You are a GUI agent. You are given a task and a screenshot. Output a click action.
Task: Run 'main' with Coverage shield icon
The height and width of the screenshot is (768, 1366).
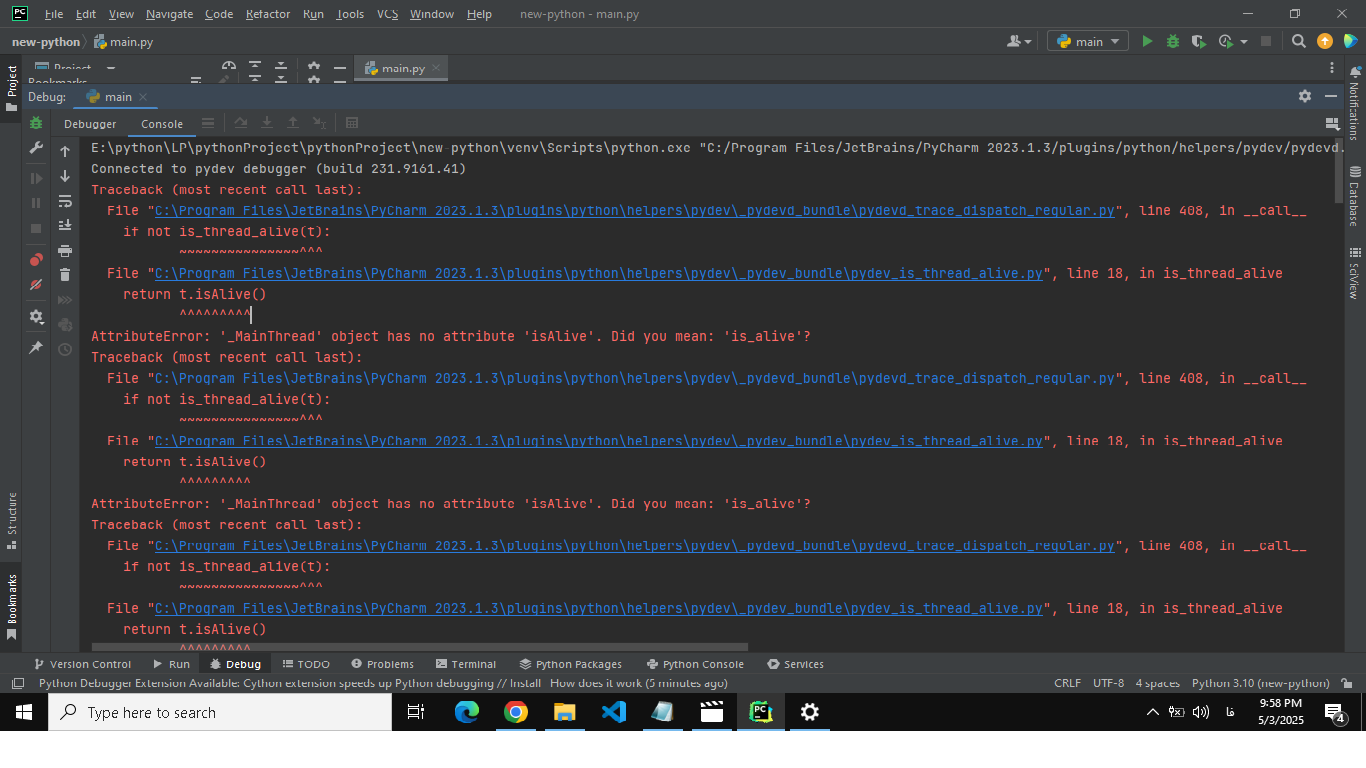1199,41
